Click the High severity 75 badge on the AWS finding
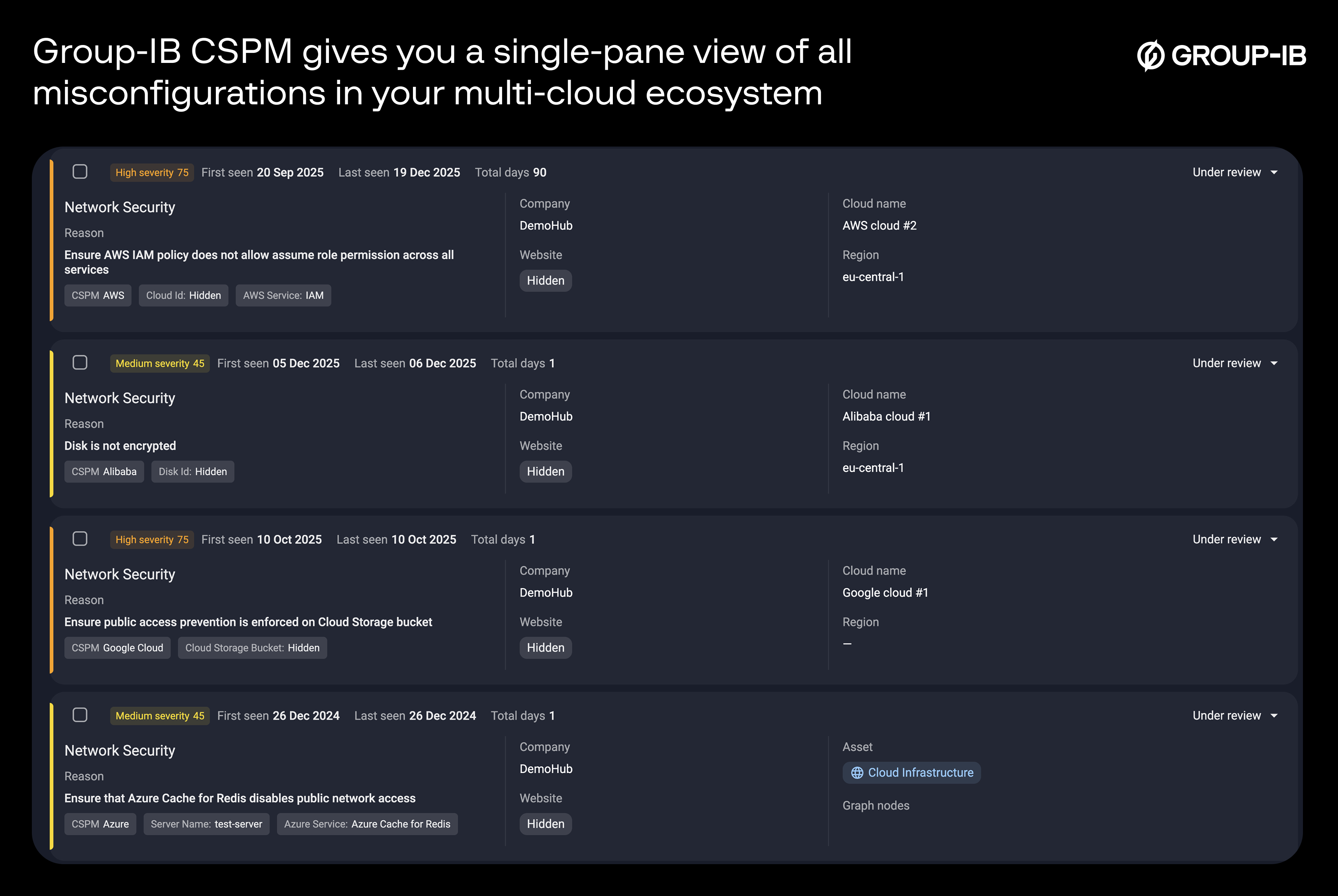 [152, 172]
